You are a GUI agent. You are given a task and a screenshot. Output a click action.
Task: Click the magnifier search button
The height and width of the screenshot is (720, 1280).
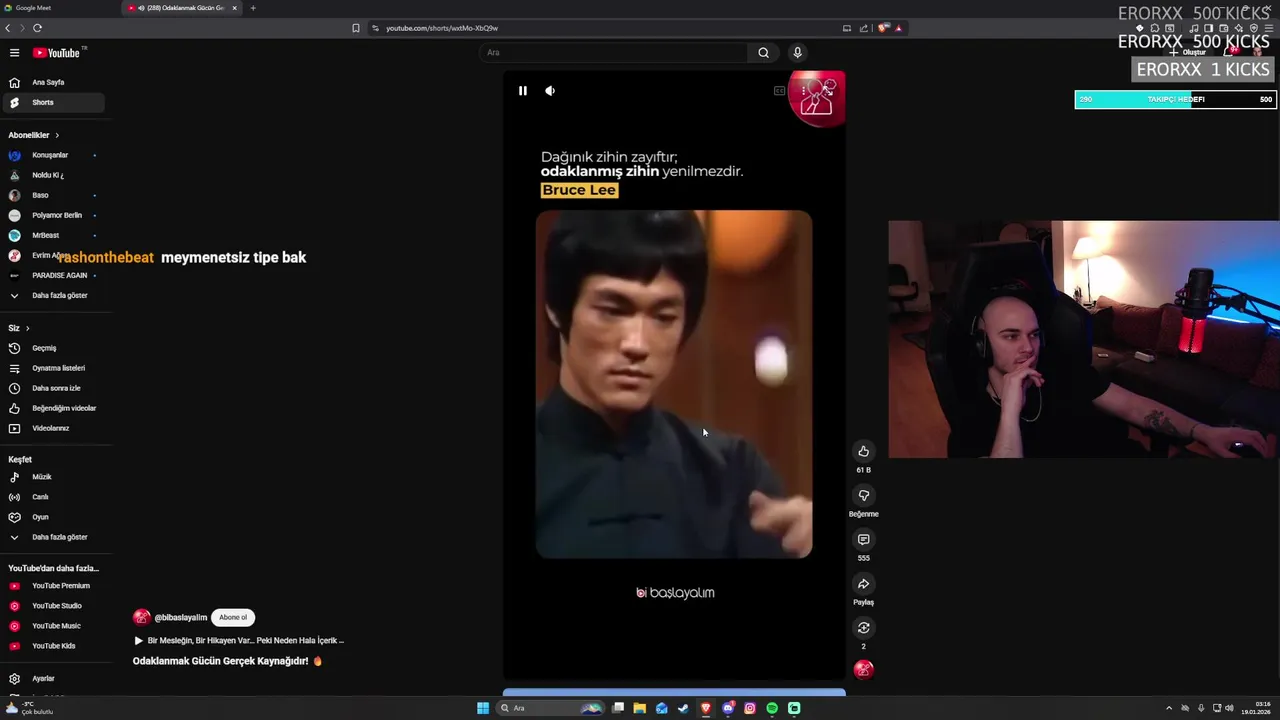tap(763, 53)
